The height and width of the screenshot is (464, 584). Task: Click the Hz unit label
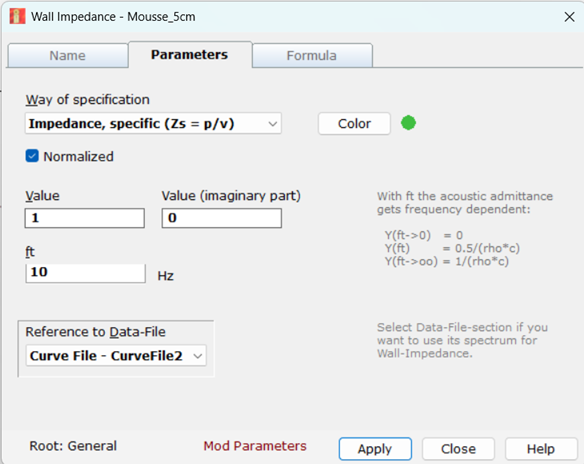pyautogui.click(x=165, y=276)
